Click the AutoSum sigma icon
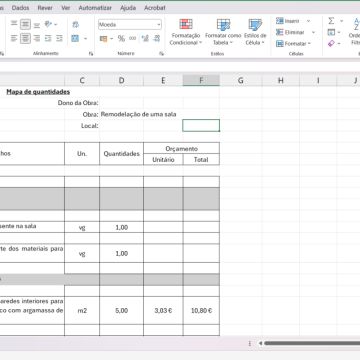360x360 pixels. [331, 21]
